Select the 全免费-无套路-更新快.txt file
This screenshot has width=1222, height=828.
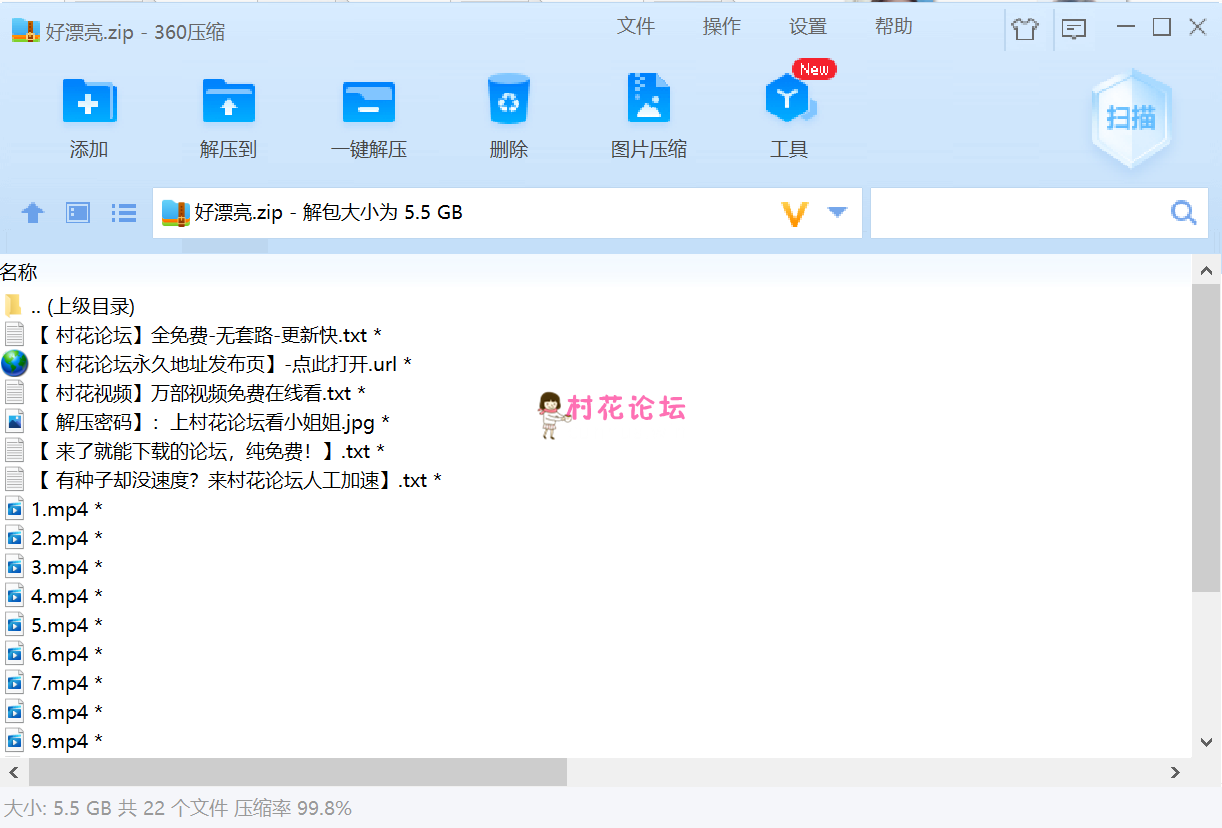pyautogui.click(x=596, y=335)
